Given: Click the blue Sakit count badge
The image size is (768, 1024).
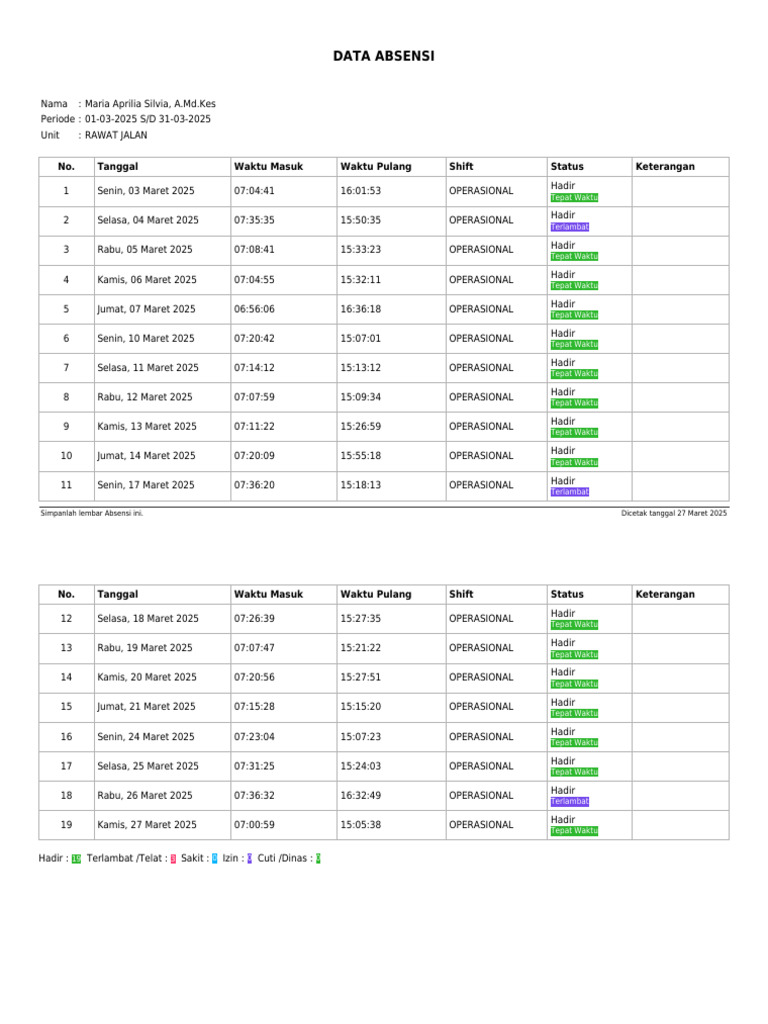Looking at the screenshot, I should pos(214,859).
